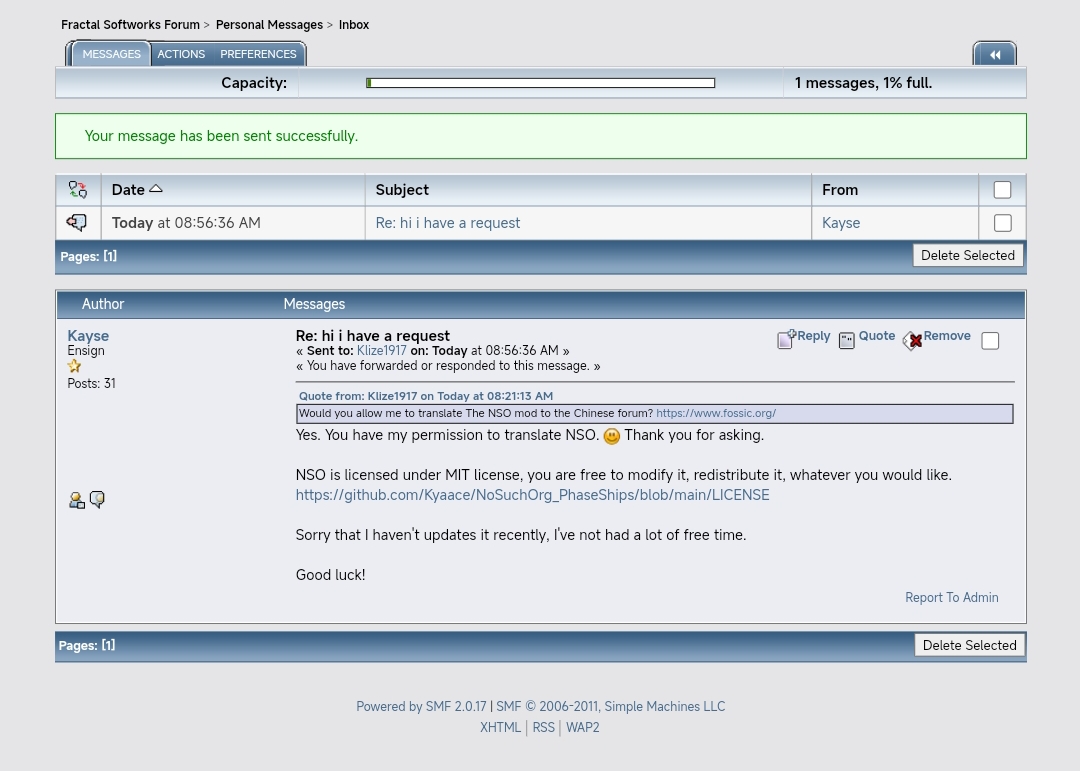The width and height of the screenshot is (1080, 771).
Task: Click Report To Admin on the message
Action: coord(951,598)
